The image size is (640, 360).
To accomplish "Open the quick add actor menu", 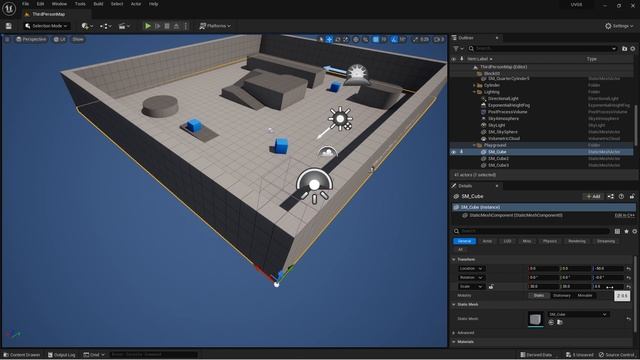I will (87, 26).
